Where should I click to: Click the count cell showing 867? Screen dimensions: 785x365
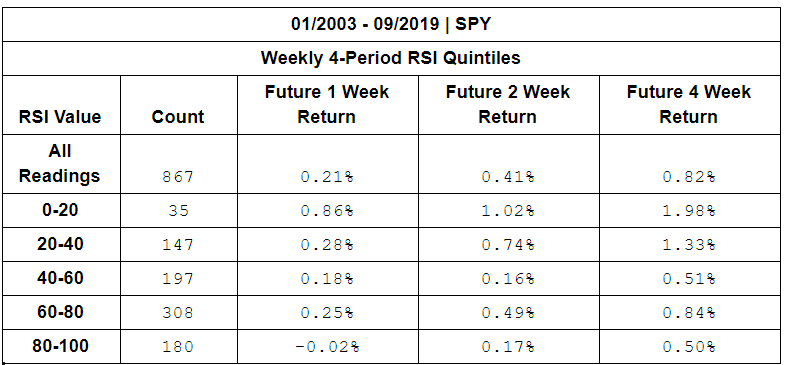[x=178, y=177]
